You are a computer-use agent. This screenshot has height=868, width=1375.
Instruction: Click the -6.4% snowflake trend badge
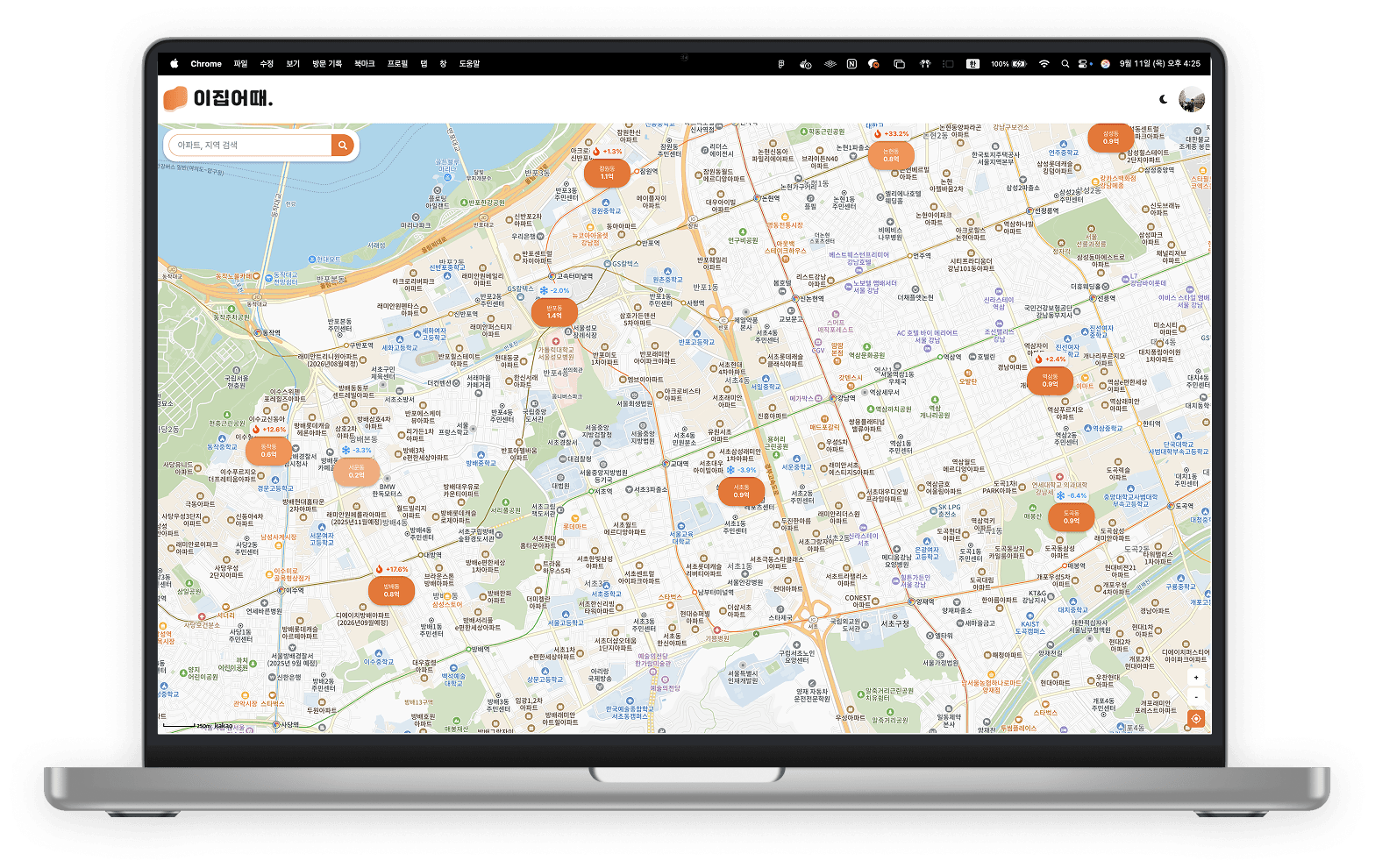click(1072, 495)
